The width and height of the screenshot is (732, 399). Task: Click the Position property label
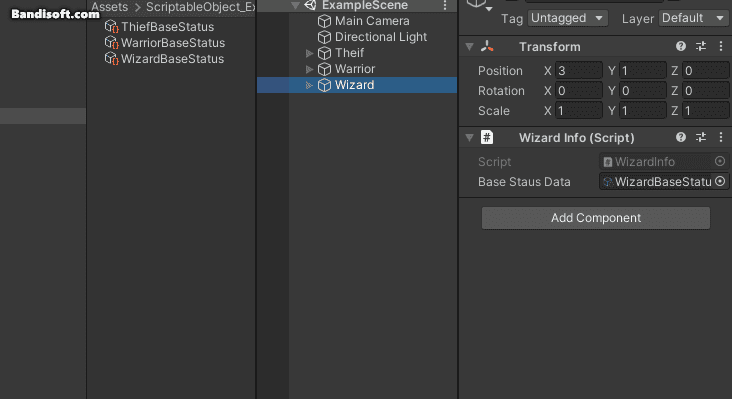tap(500, 70)
